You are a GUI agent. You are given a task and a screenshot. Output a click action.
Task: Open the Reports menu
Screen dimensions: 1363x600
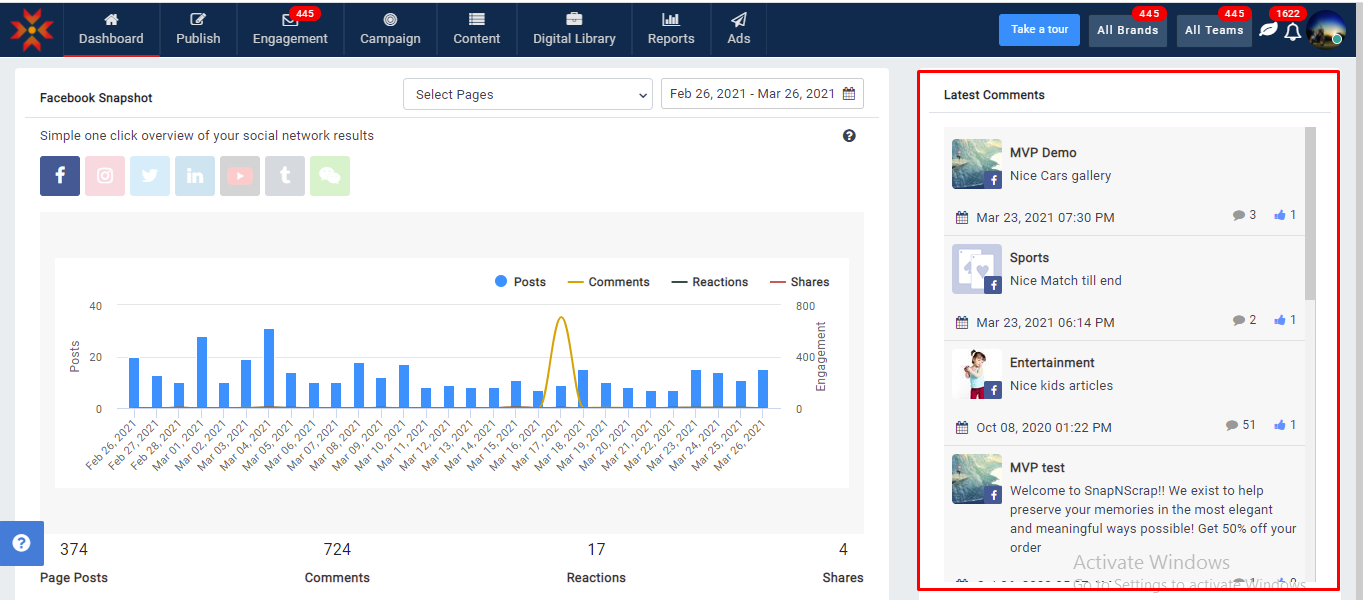point(670,29)
